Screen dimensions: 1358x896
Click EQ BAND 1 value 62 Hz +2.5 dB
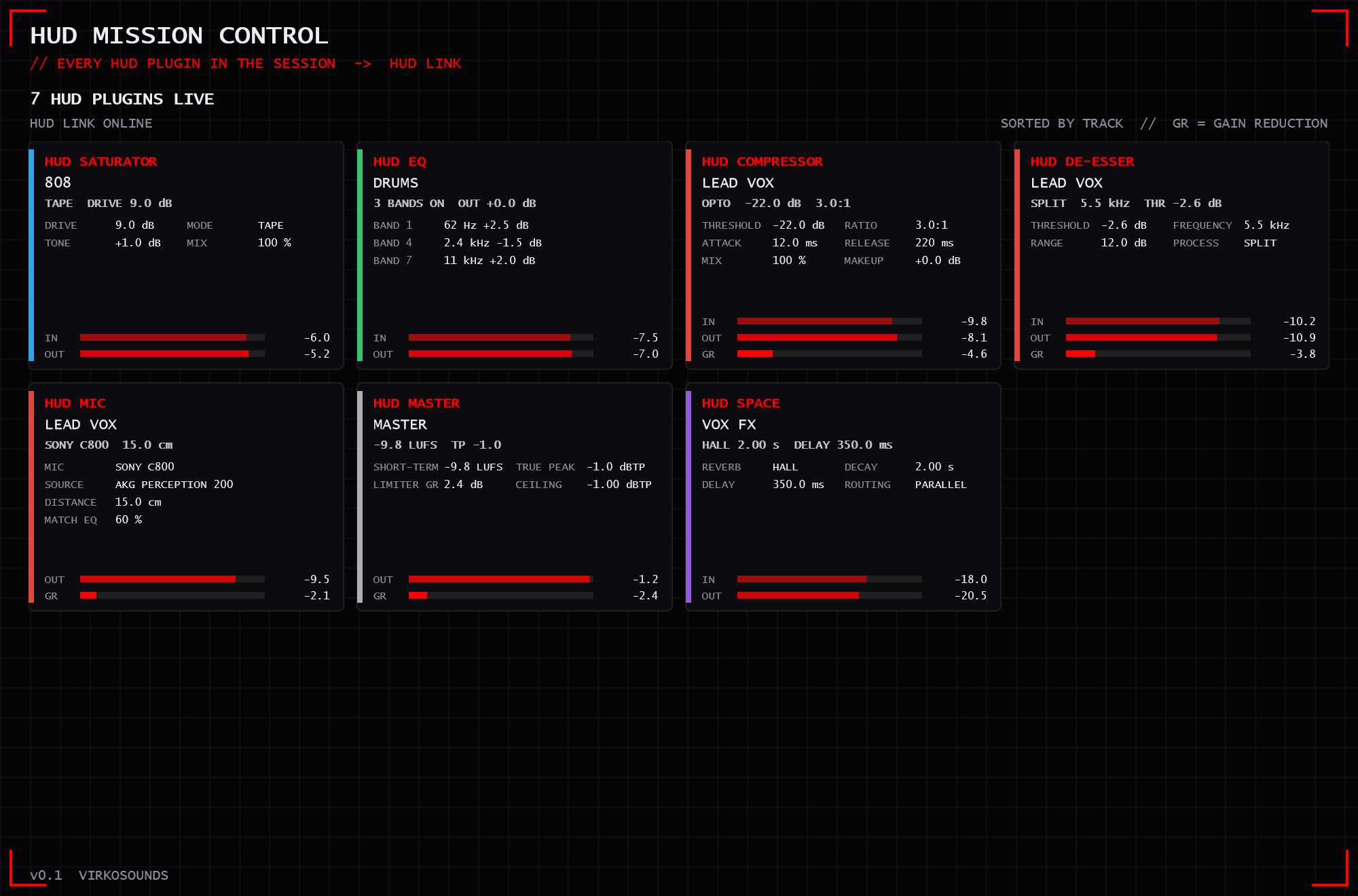486,225
